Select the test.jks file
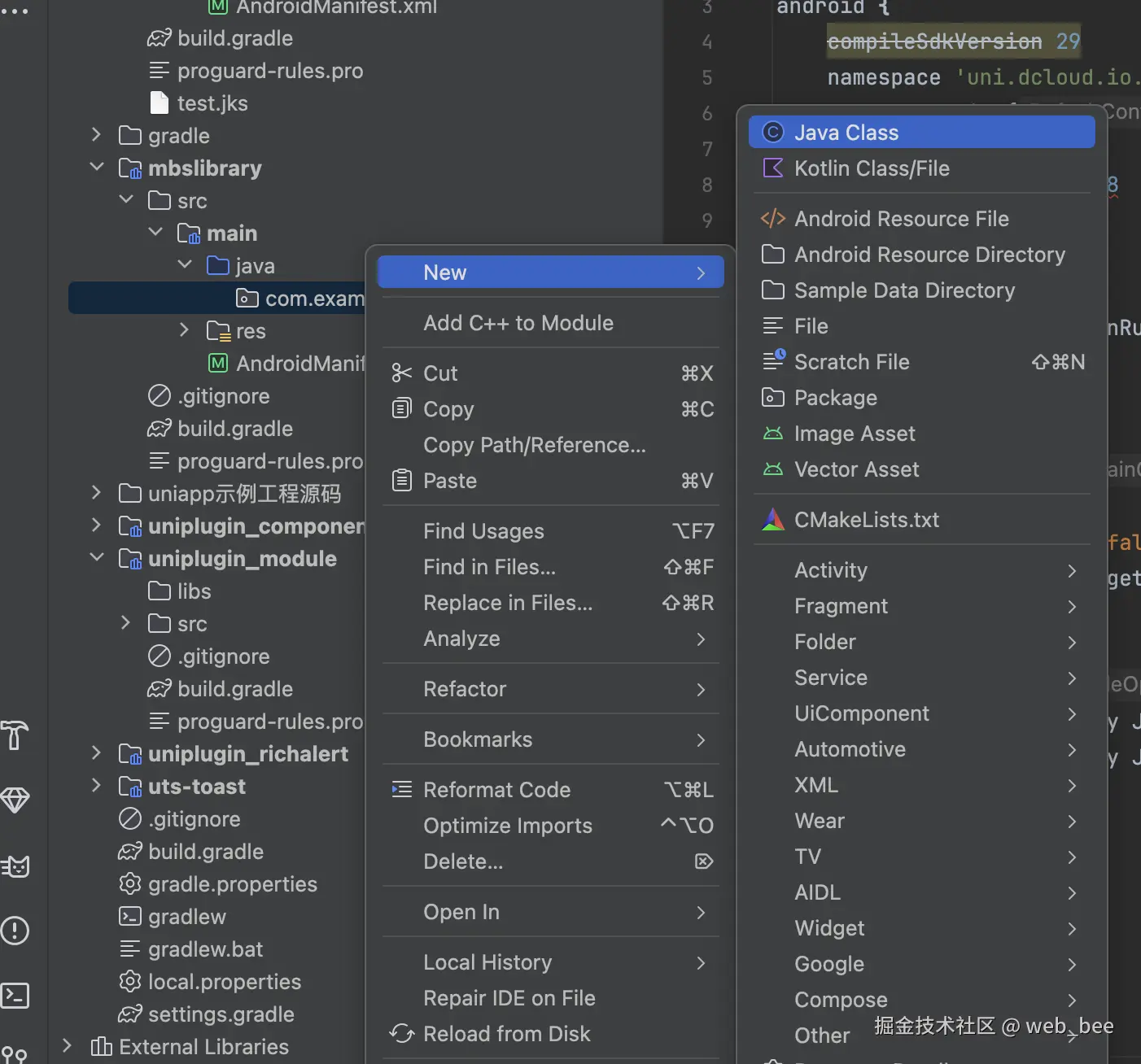 click(x=212, y=103)
